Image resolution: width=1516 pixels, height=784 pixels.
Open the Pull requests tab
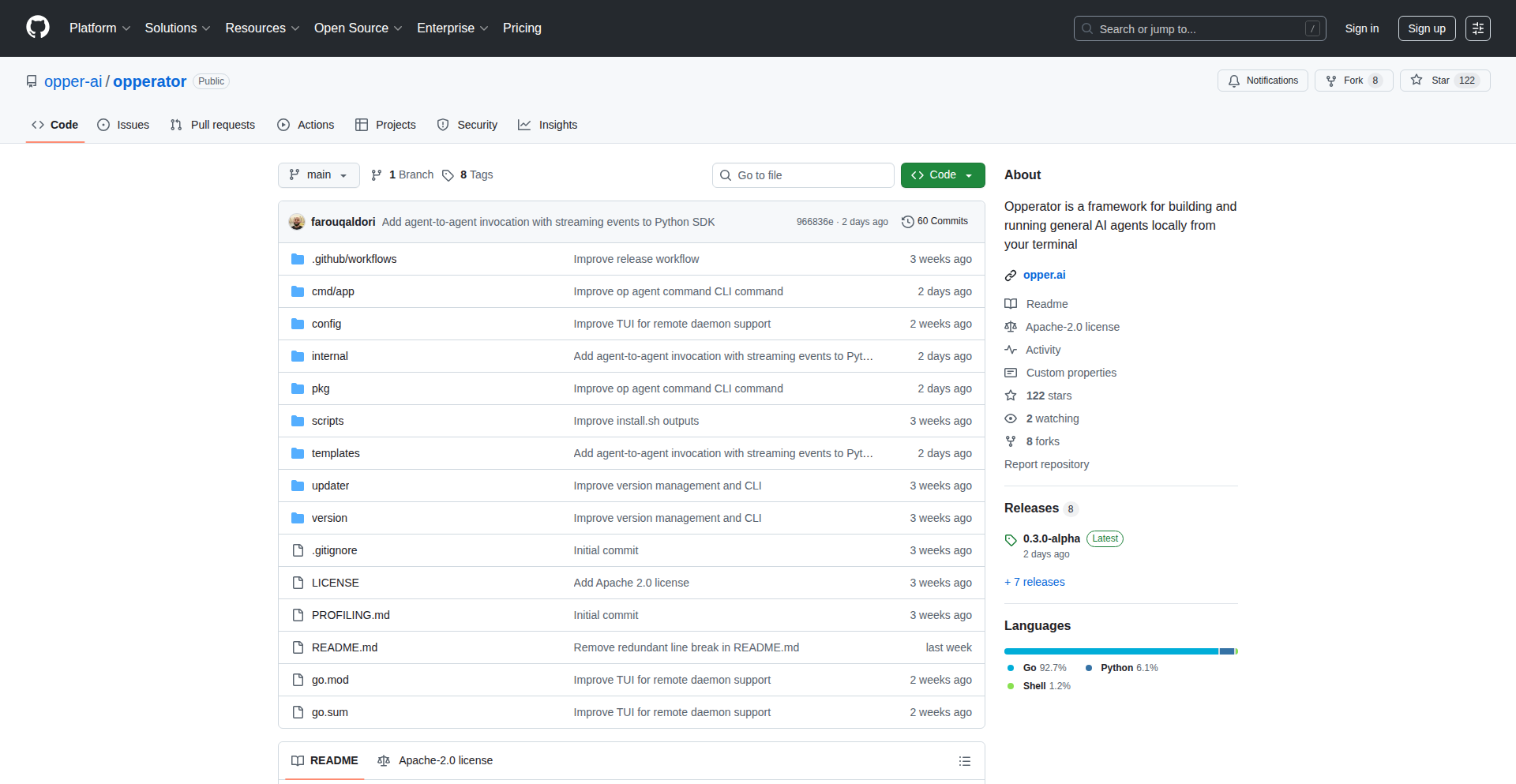tap(213, 125)
